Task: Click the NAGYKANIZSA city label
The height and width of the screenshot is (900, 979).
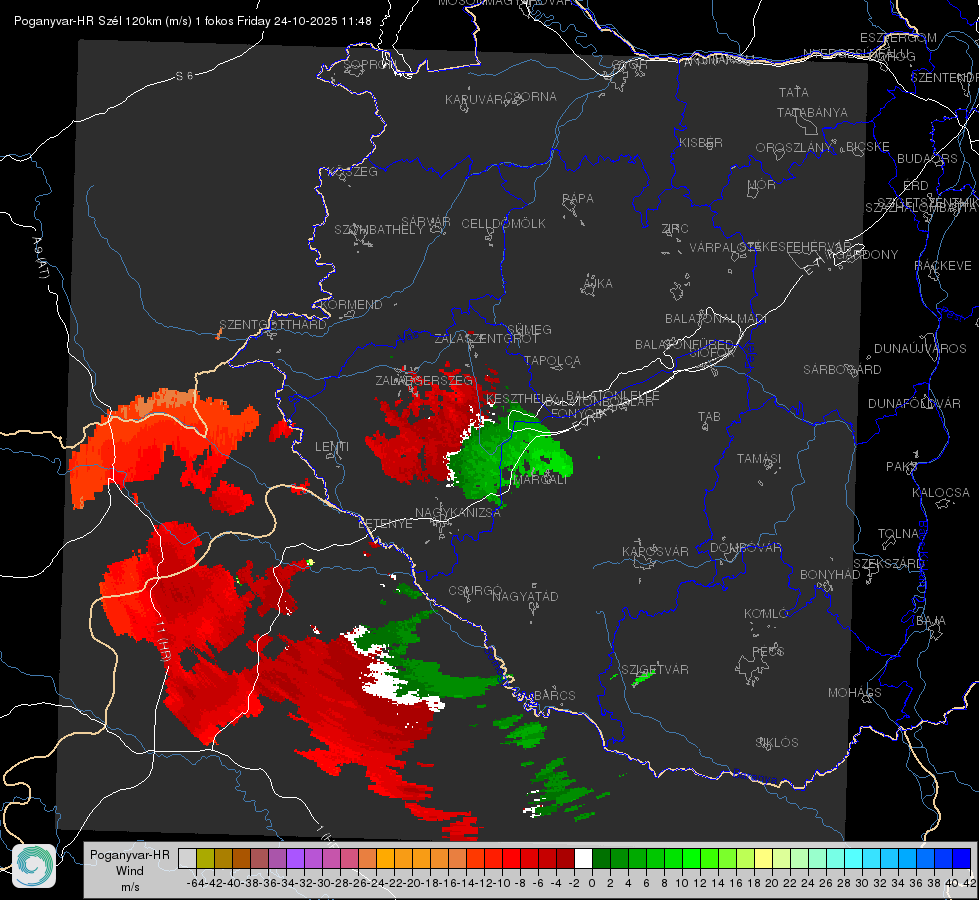Action: click(x=458, y=513)
